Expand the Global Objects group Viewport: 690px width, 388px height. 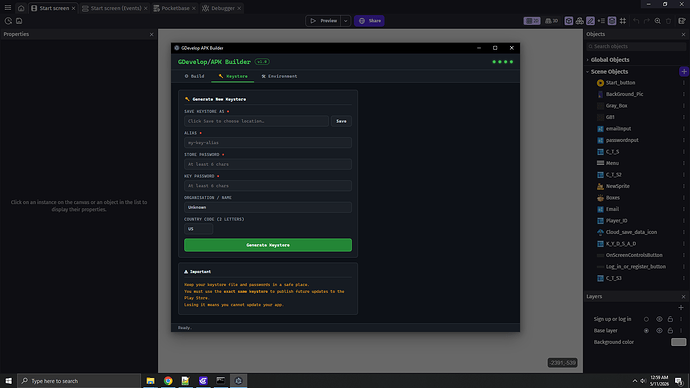pyautogui.click(x=587, y=60)
